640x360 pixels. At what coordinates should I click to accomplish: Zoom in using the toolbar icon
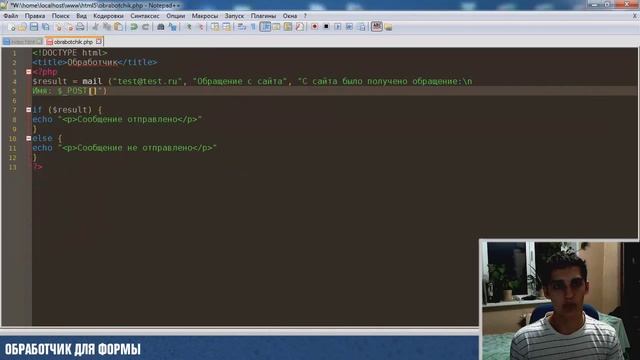coord(189,27)
